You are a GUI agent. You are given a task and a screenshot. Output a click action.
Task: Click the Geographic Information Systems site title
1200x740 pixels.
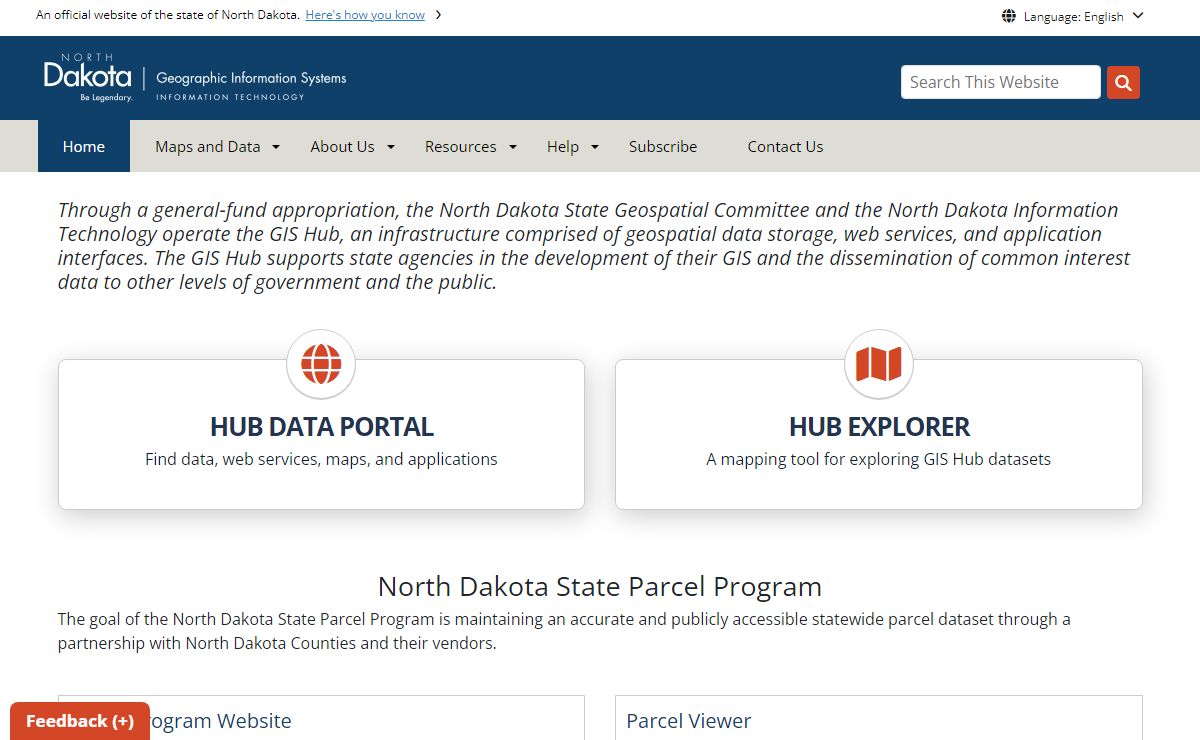click(251, 78)
